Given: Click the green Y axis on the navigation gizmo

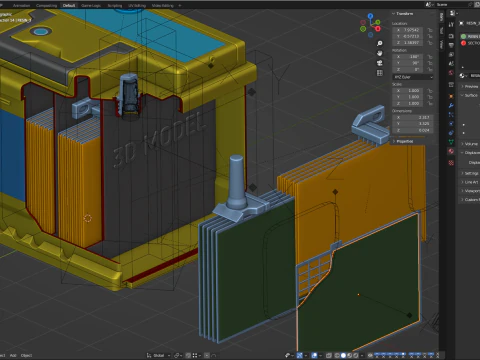Looking at the screenshot, I should pyautogui.click(x=378, y=22).
